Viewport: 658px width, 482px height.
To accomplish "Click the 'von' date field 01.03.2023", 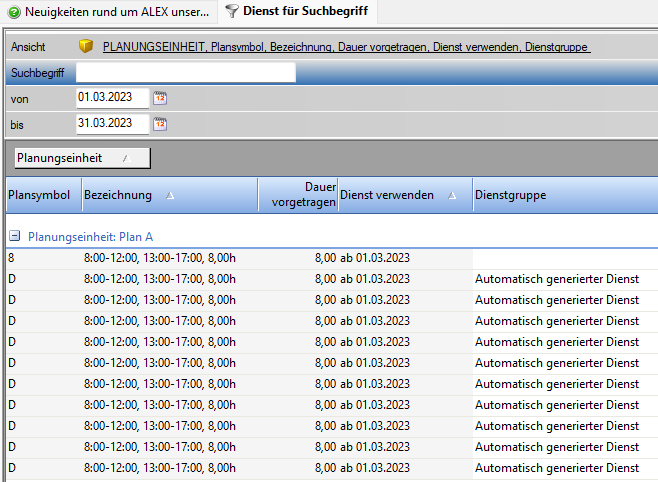I will pos(112,98).
